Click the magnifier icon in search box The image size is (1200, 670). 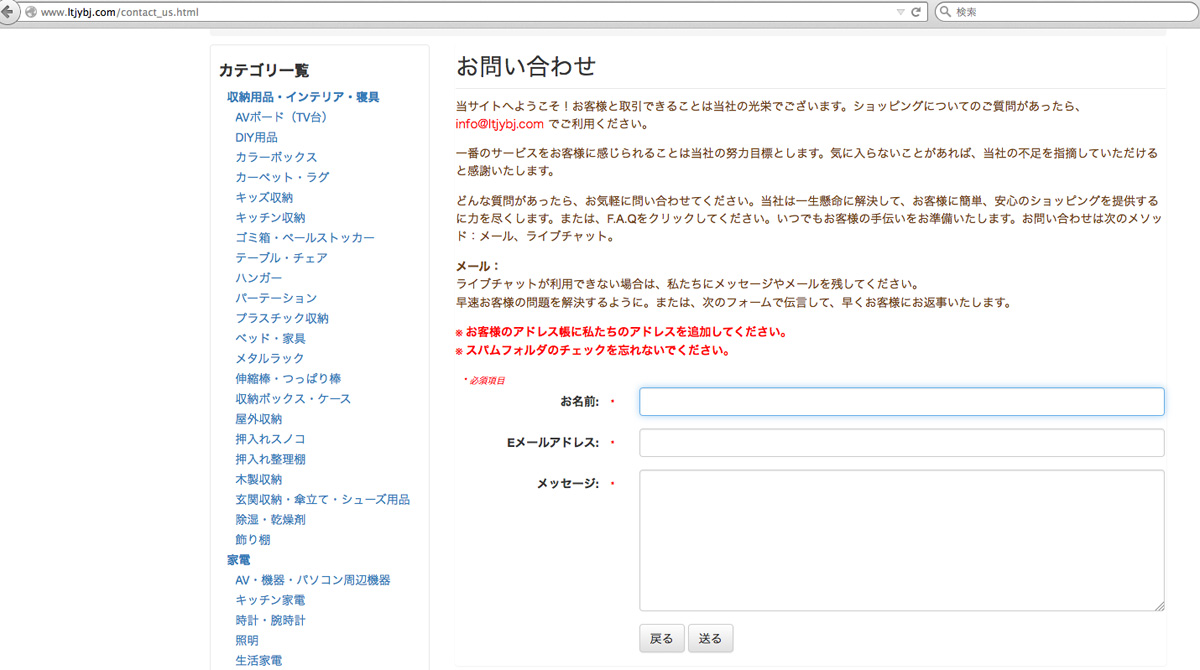point(945,12)
